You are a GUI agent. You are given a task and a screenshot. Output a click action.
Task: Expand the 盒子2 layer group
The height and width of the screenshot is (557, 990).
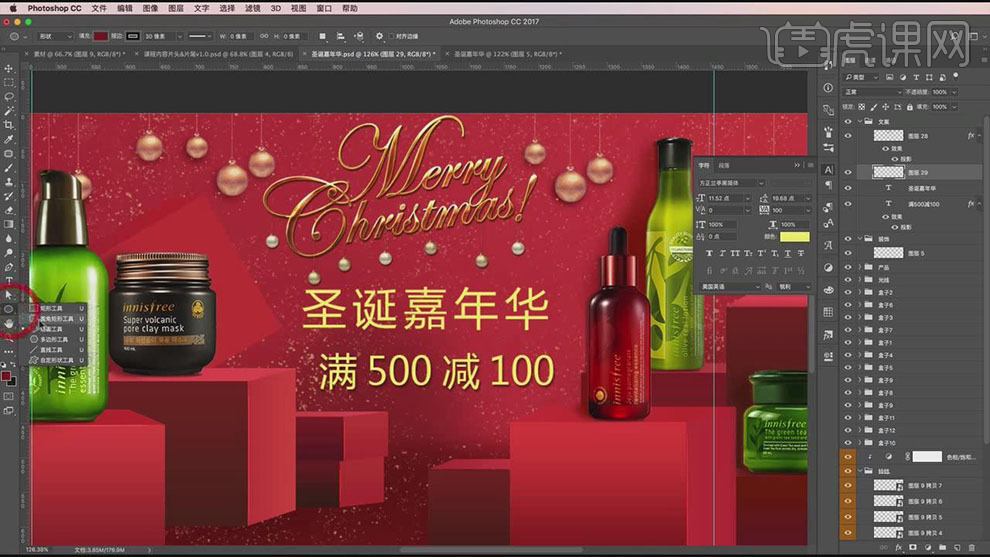click(x=859, y=292)
